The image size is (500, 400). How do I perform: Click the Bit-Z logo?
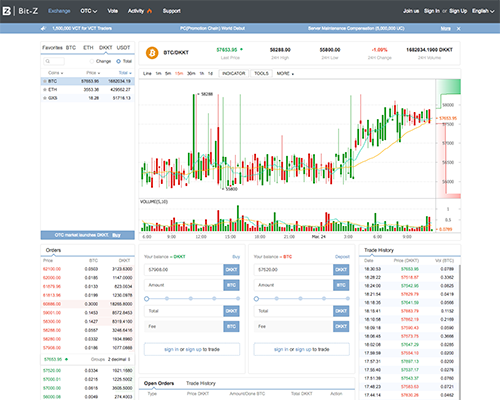20,11
